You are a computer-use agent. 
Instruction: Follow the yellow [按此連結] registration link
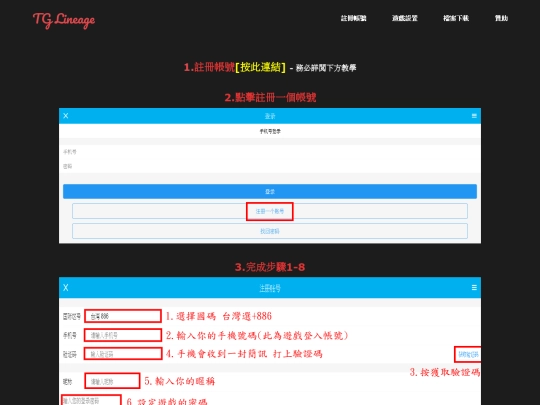(x=260, y=67)
